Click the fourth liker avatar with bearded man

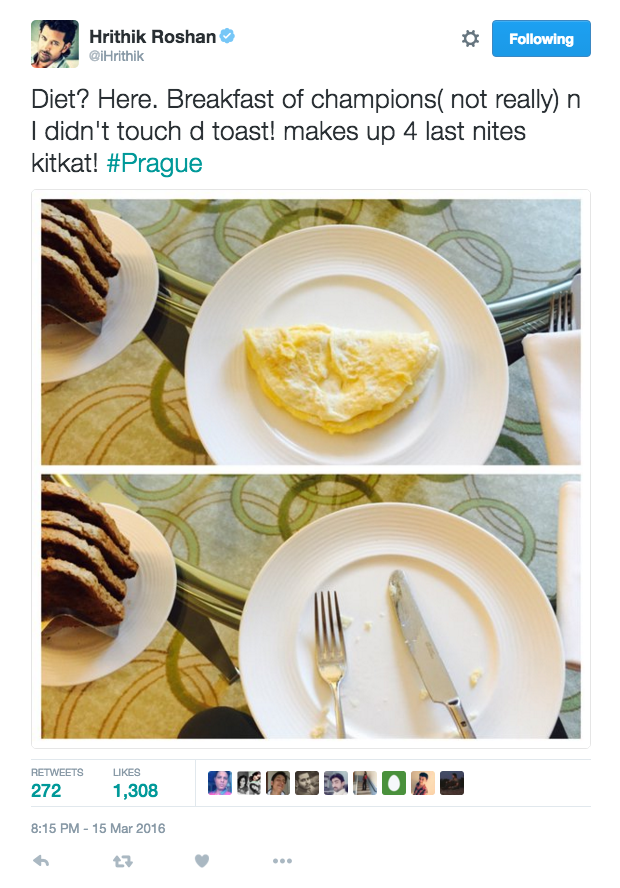[307, 783]
